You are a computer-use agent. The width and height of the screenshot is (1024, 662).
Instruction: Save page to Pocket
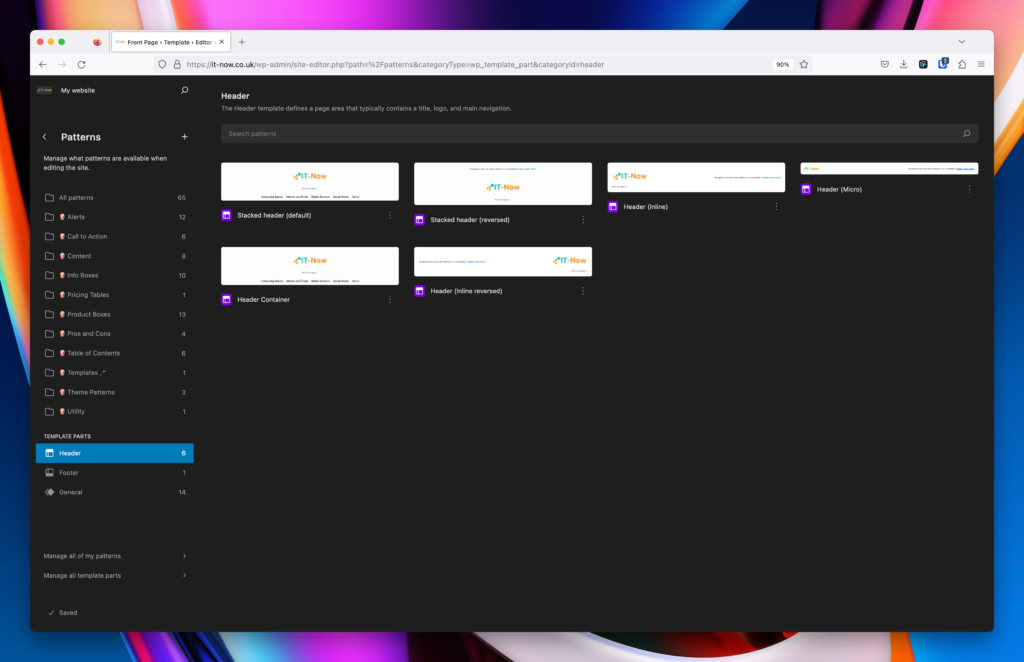click(884, 64)
